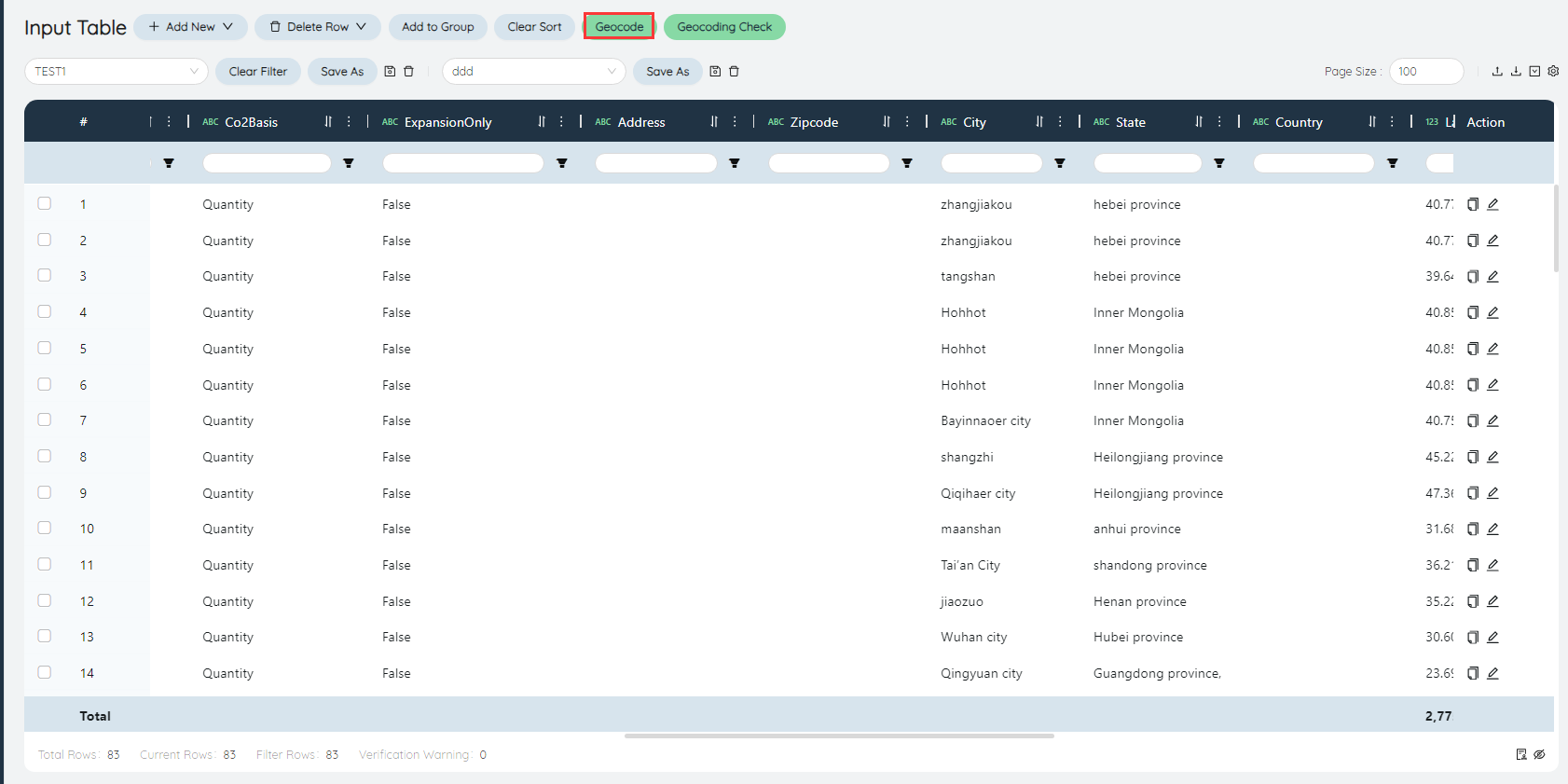Select checkbox for row 14

coord(44,672)
